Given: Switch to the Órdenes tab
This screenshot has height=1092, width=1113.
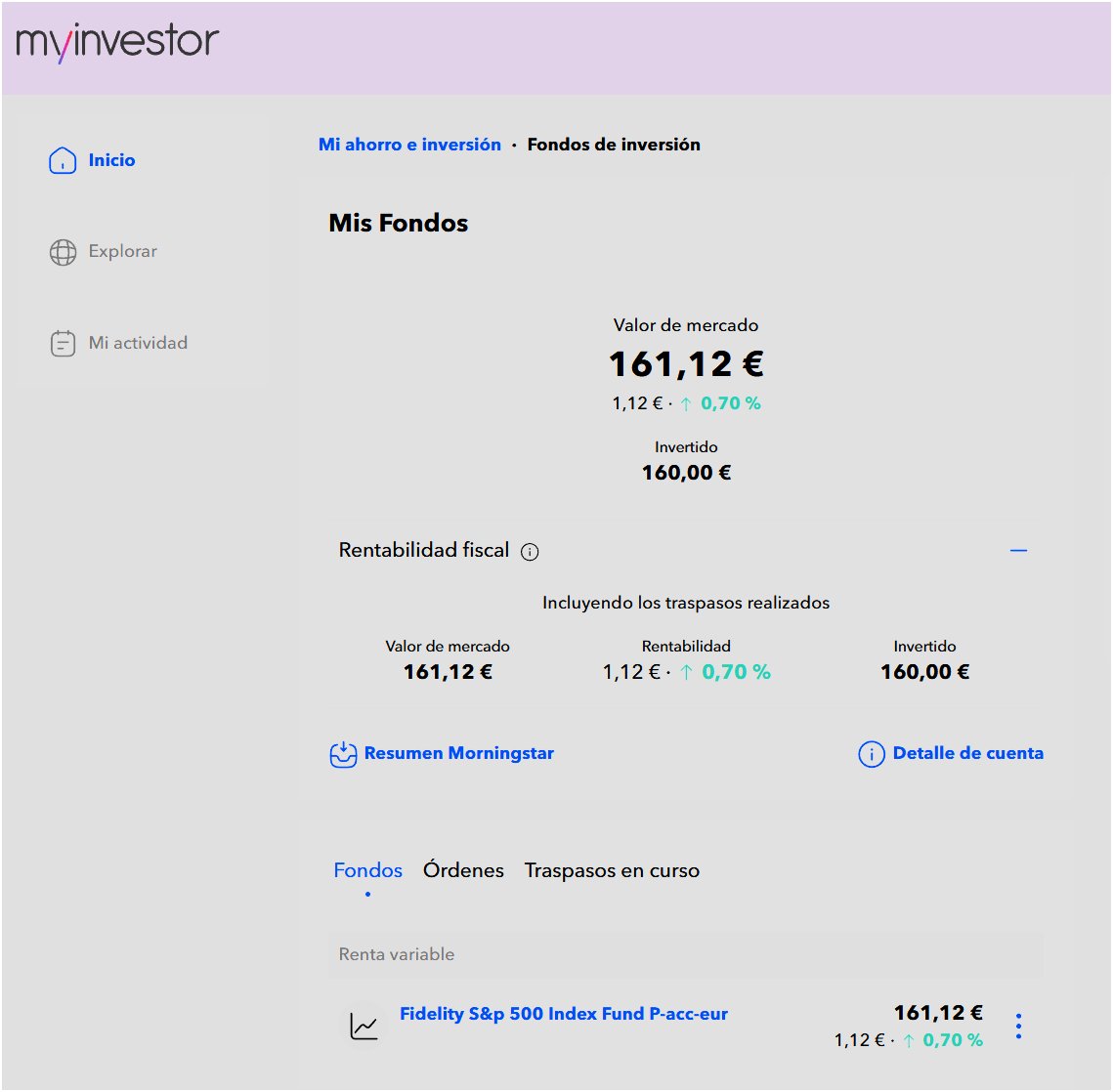Looking at the screenshot, I should pos(462,869).
